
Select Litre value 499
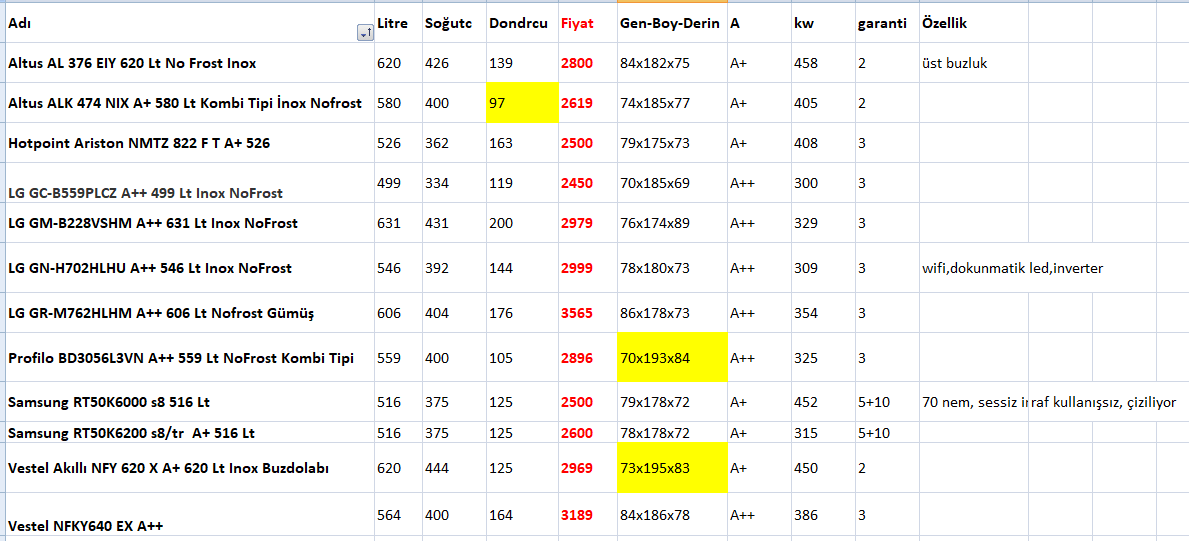[398, 183]
